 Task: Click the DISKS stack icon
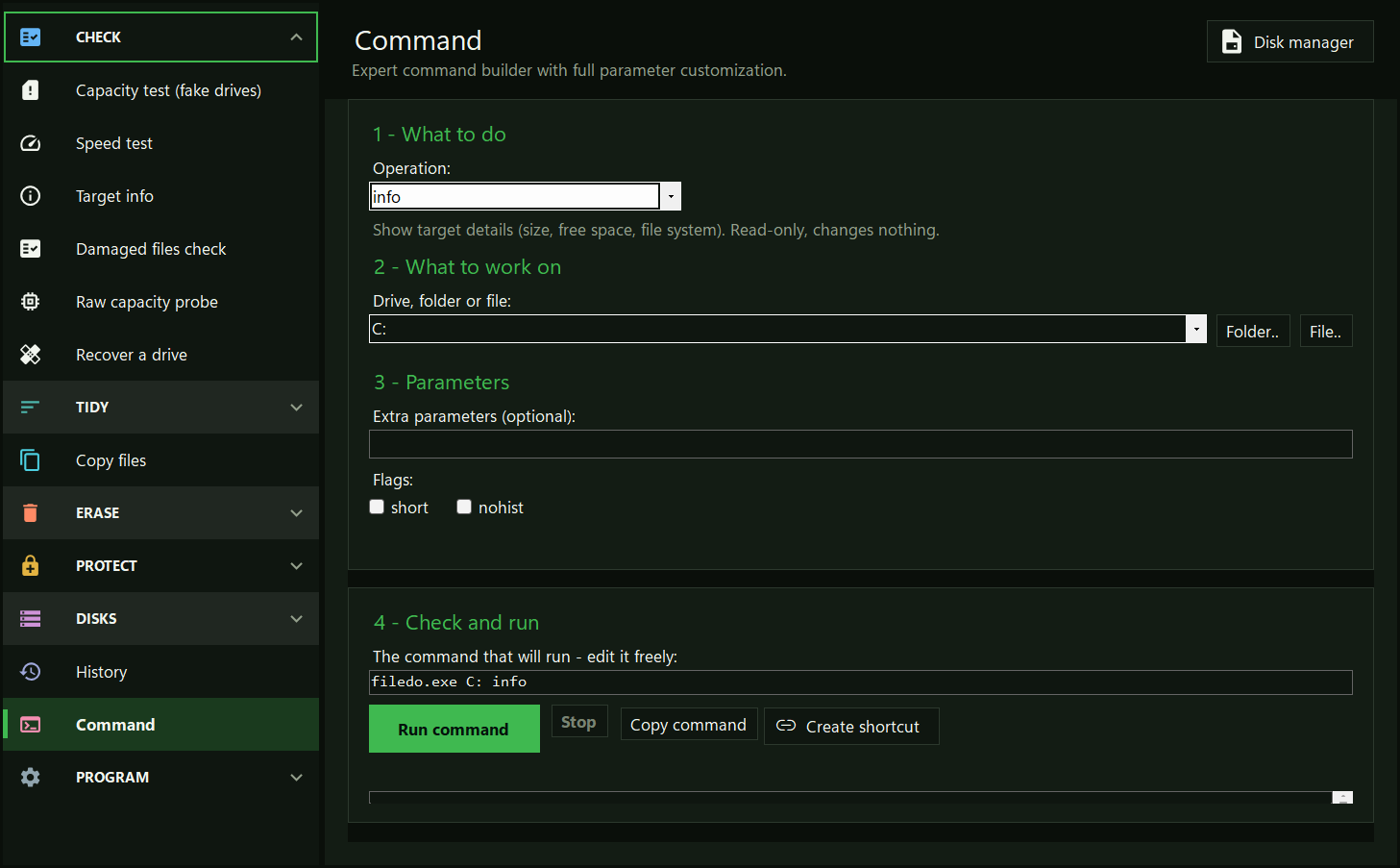(x=31, y=619)
